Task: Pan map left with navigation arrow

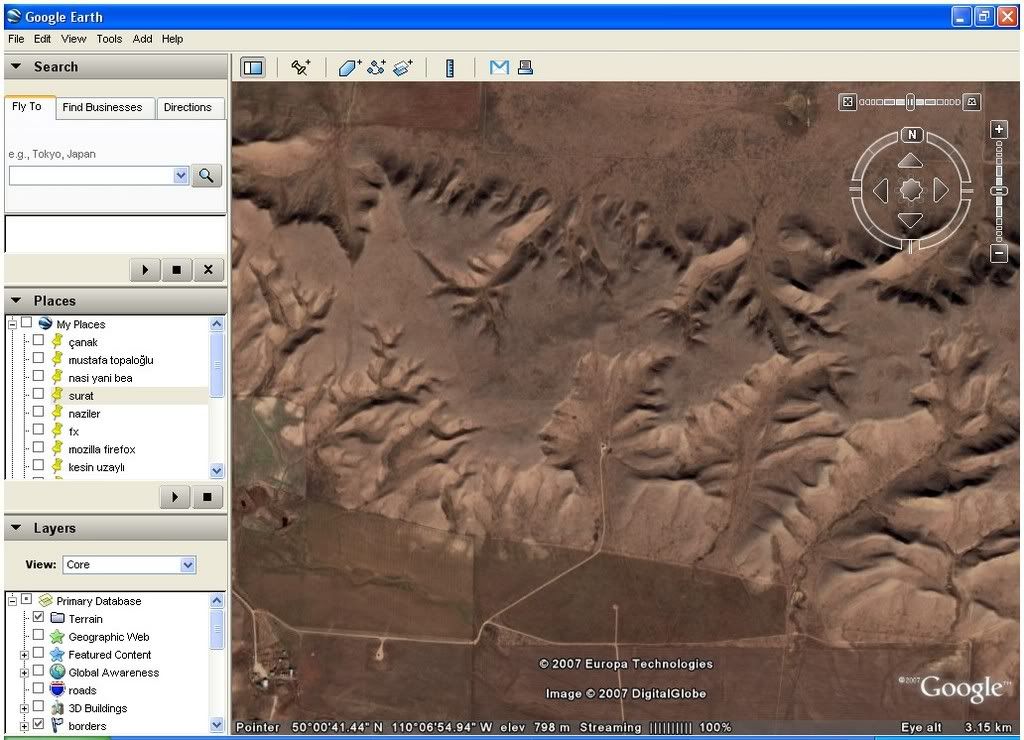Action: (x=880, y=191)
